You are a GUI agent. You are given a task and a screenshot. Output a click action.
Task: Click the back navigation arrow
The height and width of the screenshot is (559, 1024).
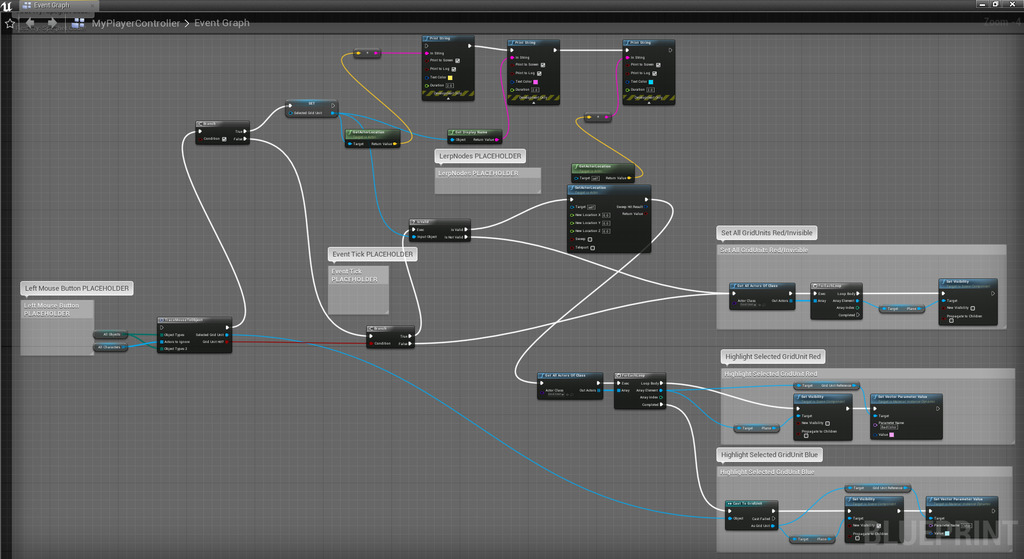click(x=30, y=22)
